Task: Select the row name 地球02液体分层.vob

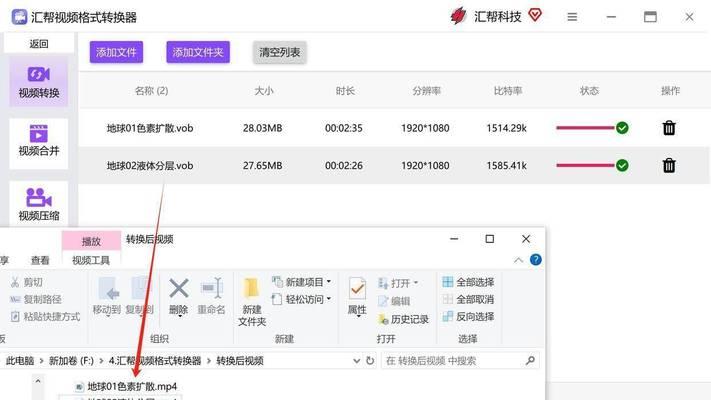Action: (x=150, y=166)
